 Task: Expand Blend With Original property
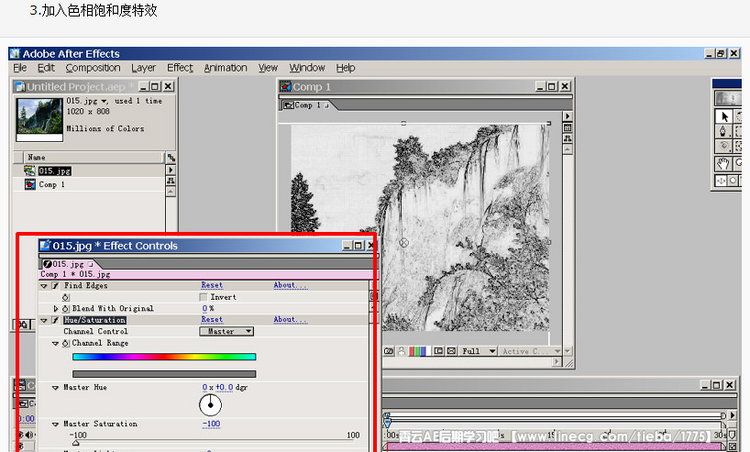(55, 309)
